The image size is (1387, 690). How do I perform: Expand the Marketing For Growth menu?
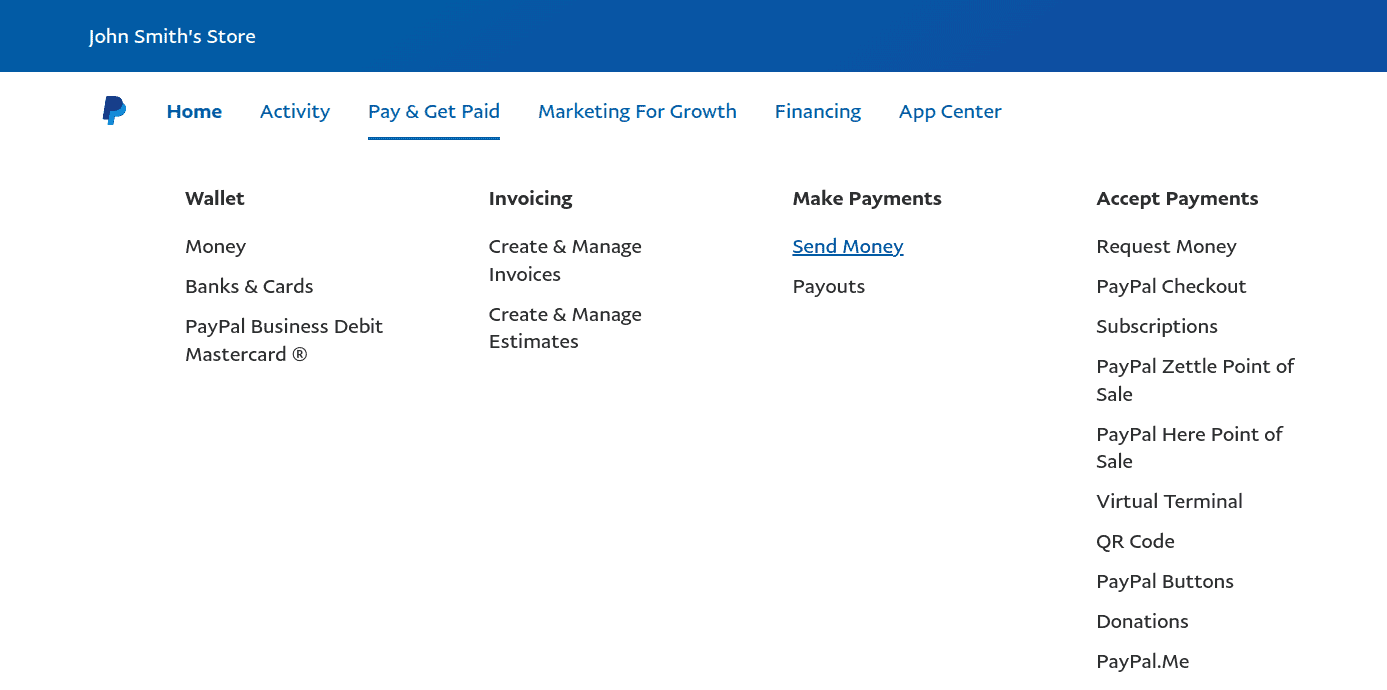(637, 112)
